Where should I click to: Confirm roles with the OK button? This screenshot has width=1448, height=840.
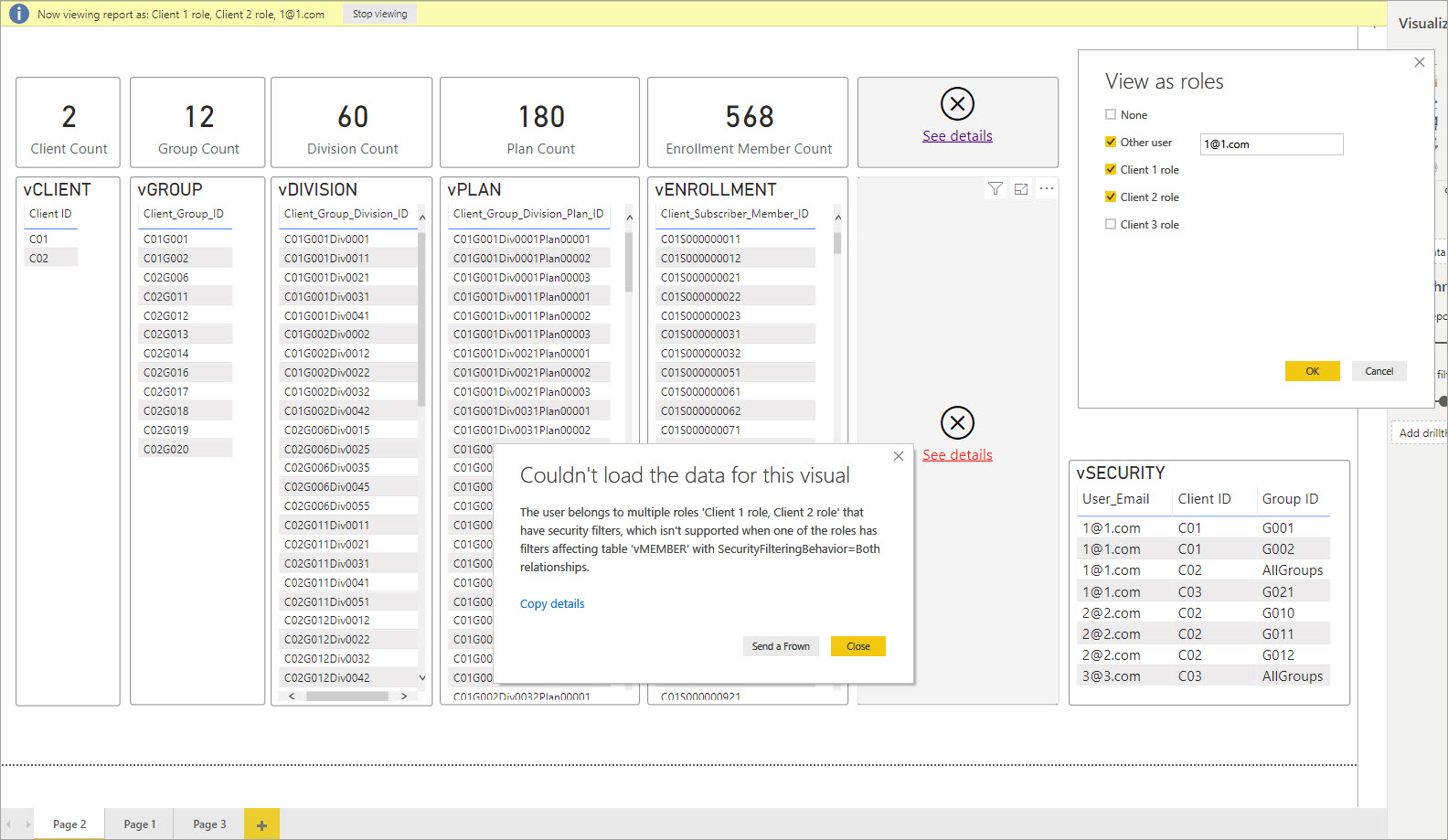pyautogui.click(x=1312, y=371)
